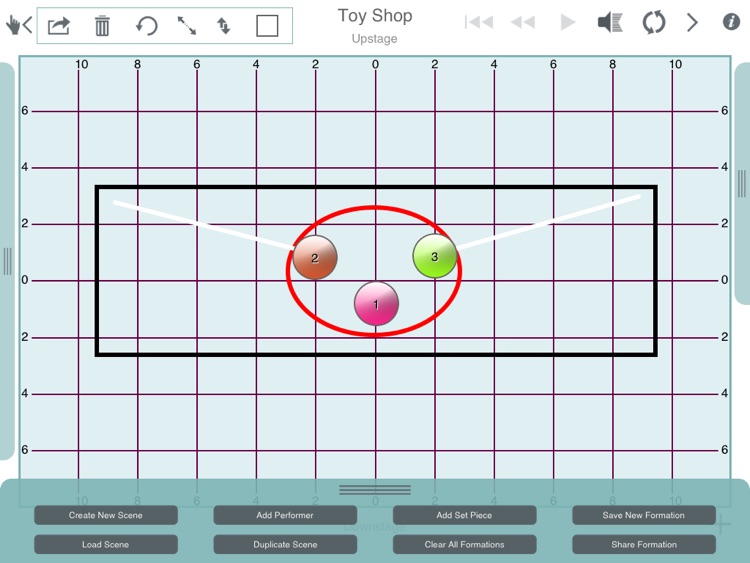Viewport: 750px width, 563px height.
Task: Go to next formation chevron
Action: pyautogui.click(x=692, y=22)
